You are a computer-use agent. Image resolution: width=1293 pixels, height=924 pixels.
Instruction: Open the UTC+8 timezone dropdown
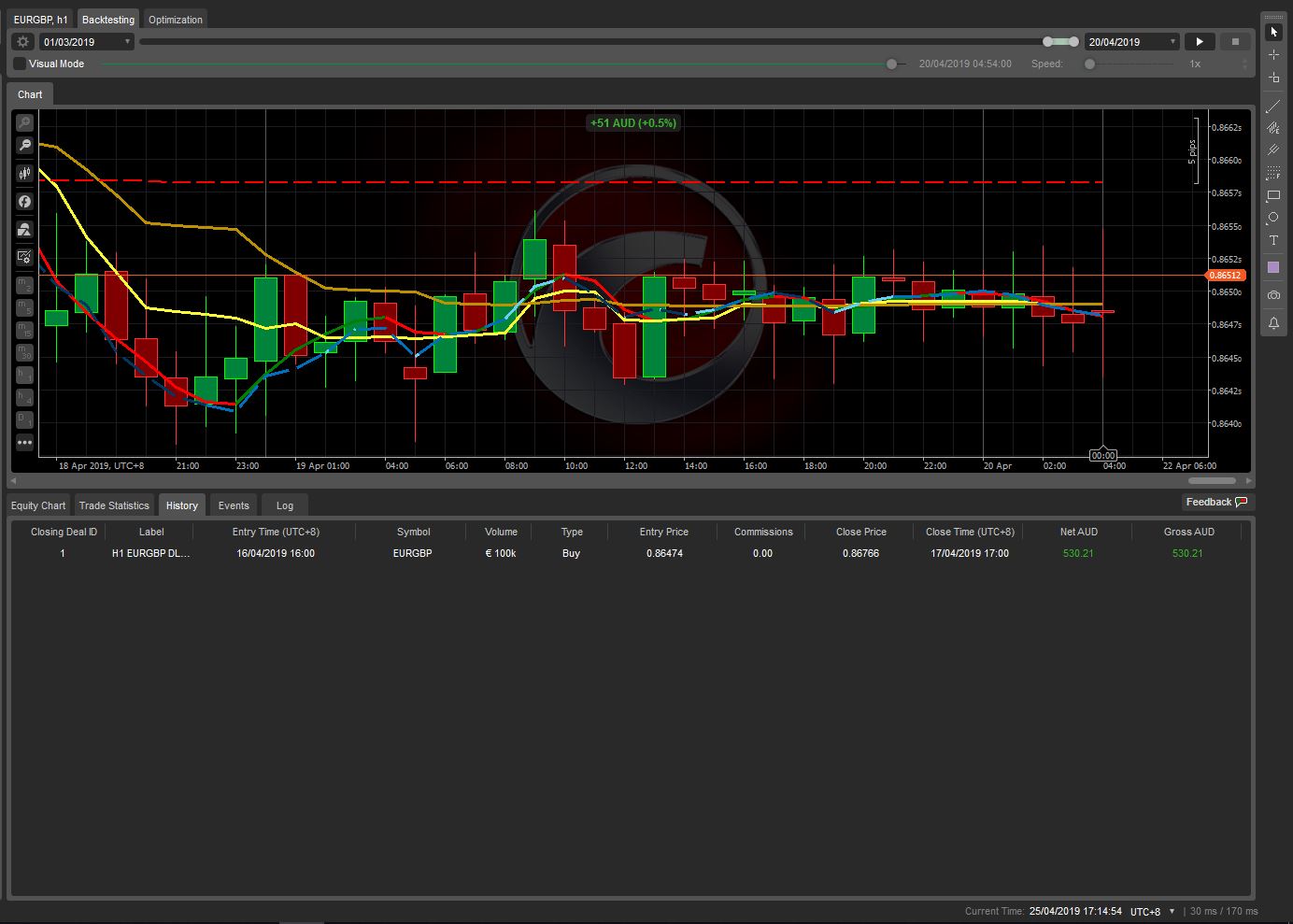pos(1153,911)
